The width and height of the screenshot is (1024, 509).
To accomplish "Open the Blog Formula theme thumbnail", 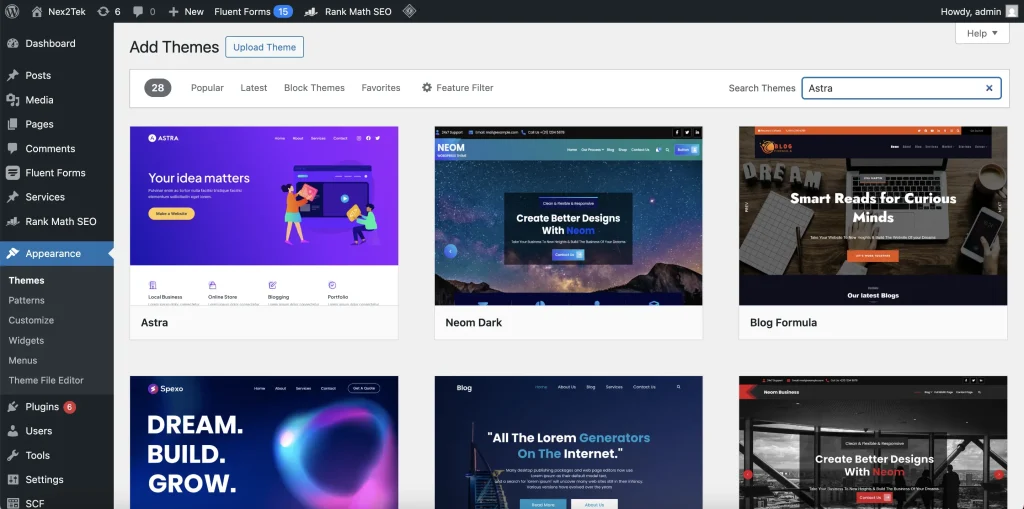I will 873,216.
